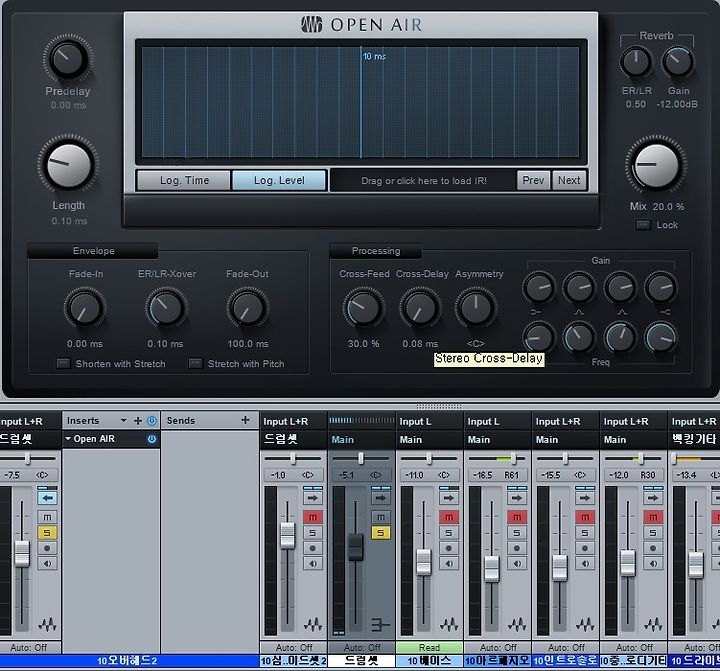Image resolution: width=720 pixels, height=671 pixels.
Task: Expand channel arrow on the -16.5 dB channel
Action: 517,498
